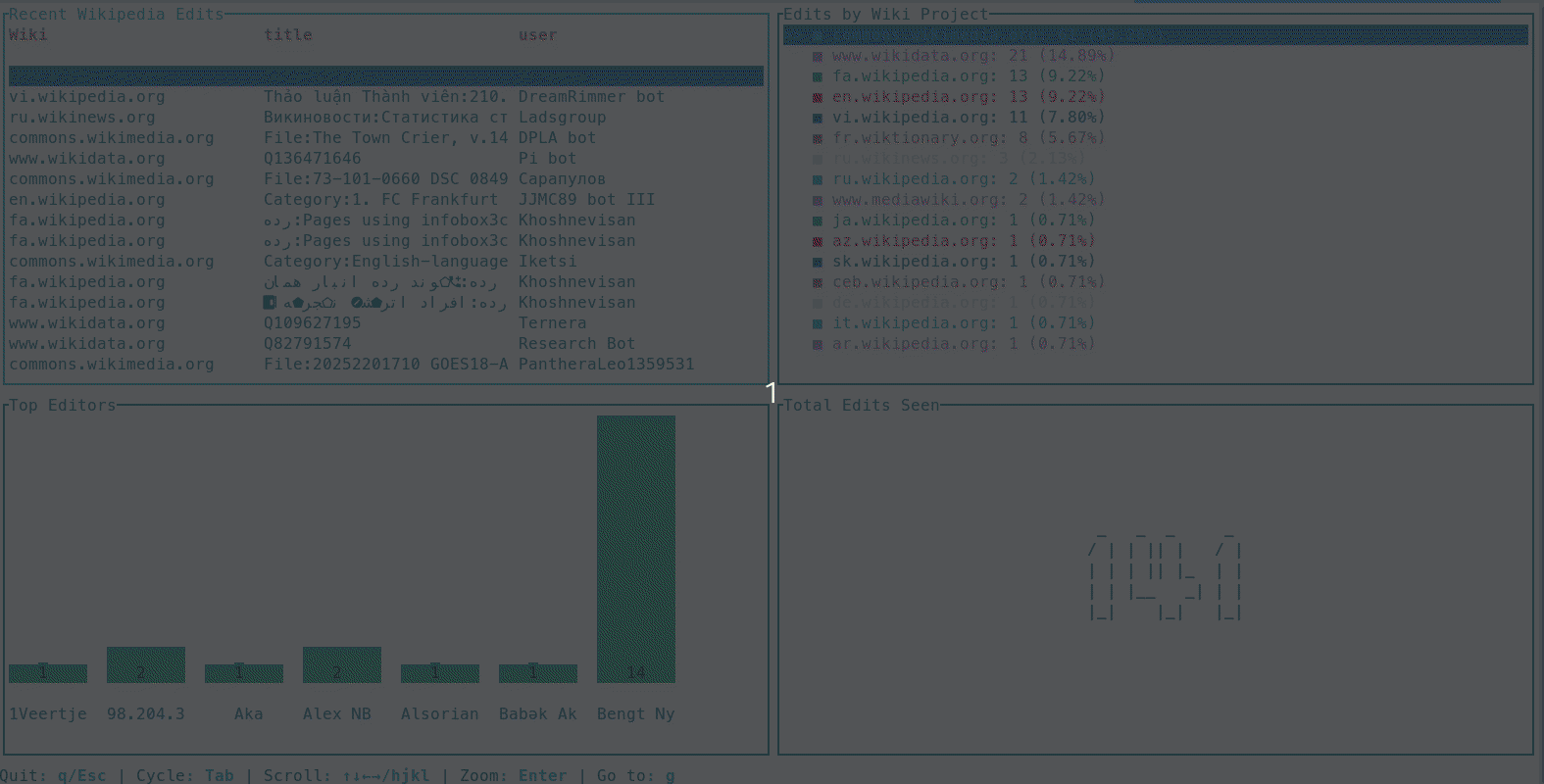Click the 'Zoom: Enter' footer hint
The image size is (1544, 784).
tap(513, 775)
